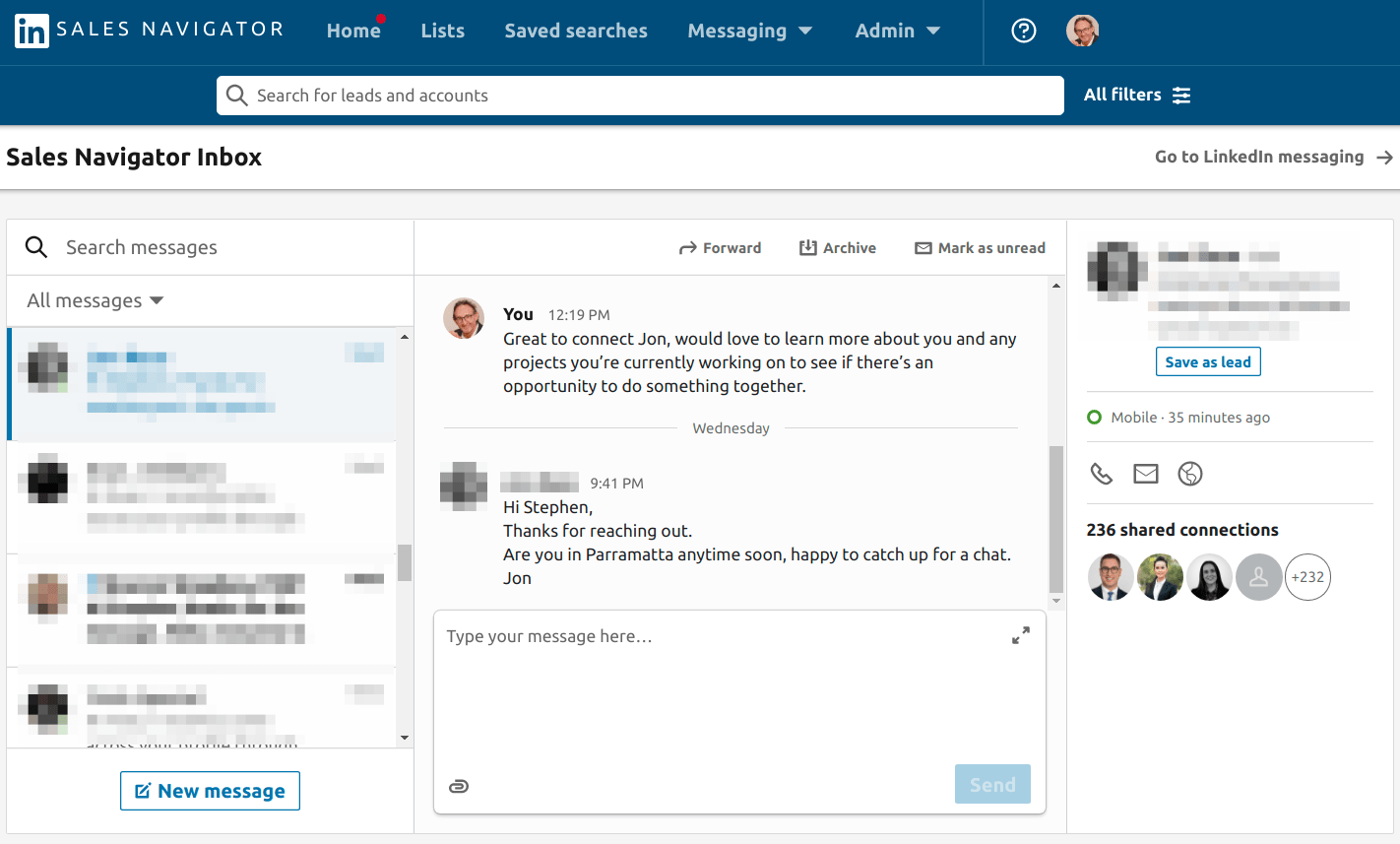This screenshot has width=1400, height=844.
Task: Click the message thread scrollbar thumb
Action: 1056,519
